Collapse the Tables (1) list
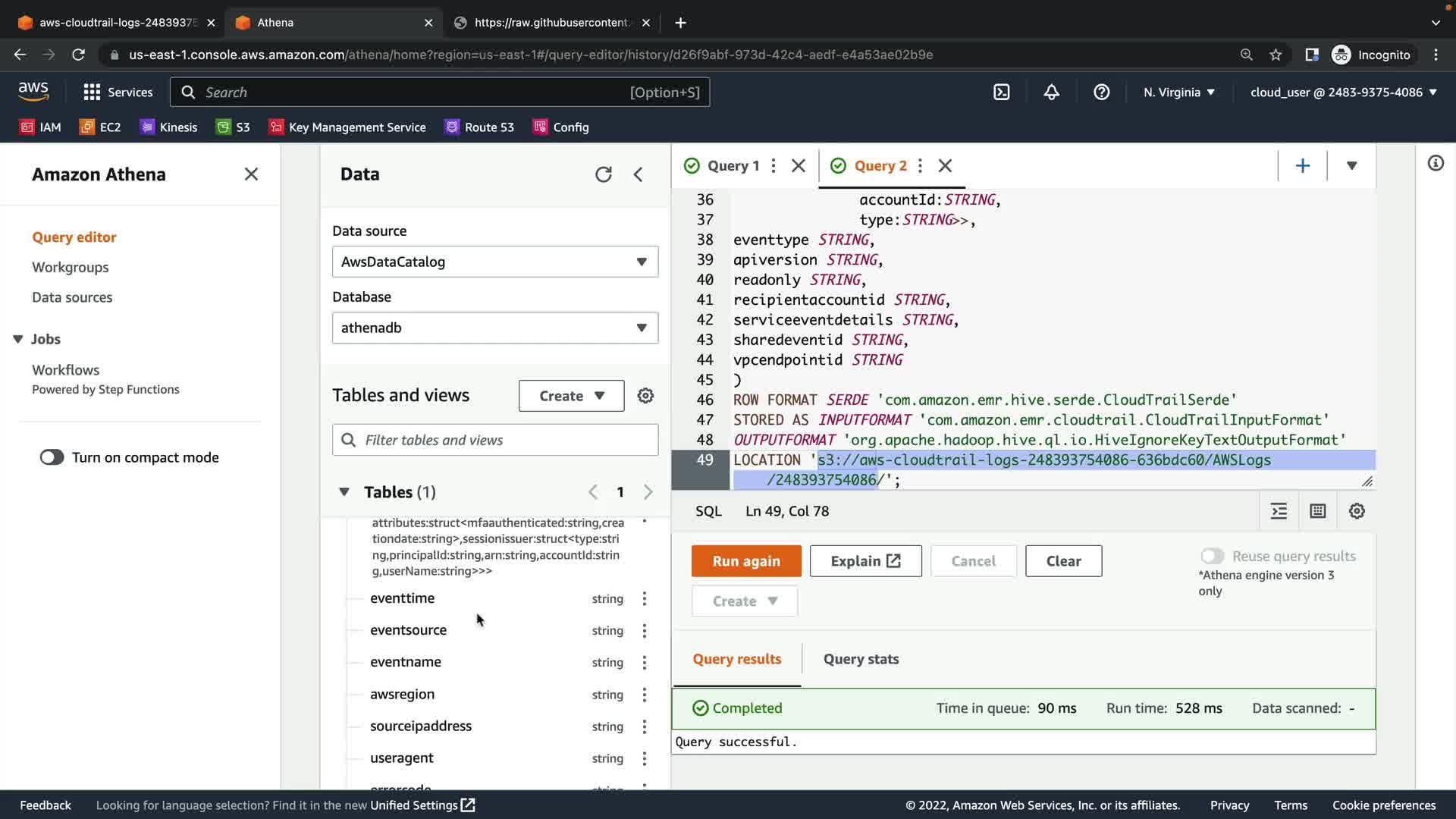The width and height of the screenshot is (1456, 819). click(344, 492)
